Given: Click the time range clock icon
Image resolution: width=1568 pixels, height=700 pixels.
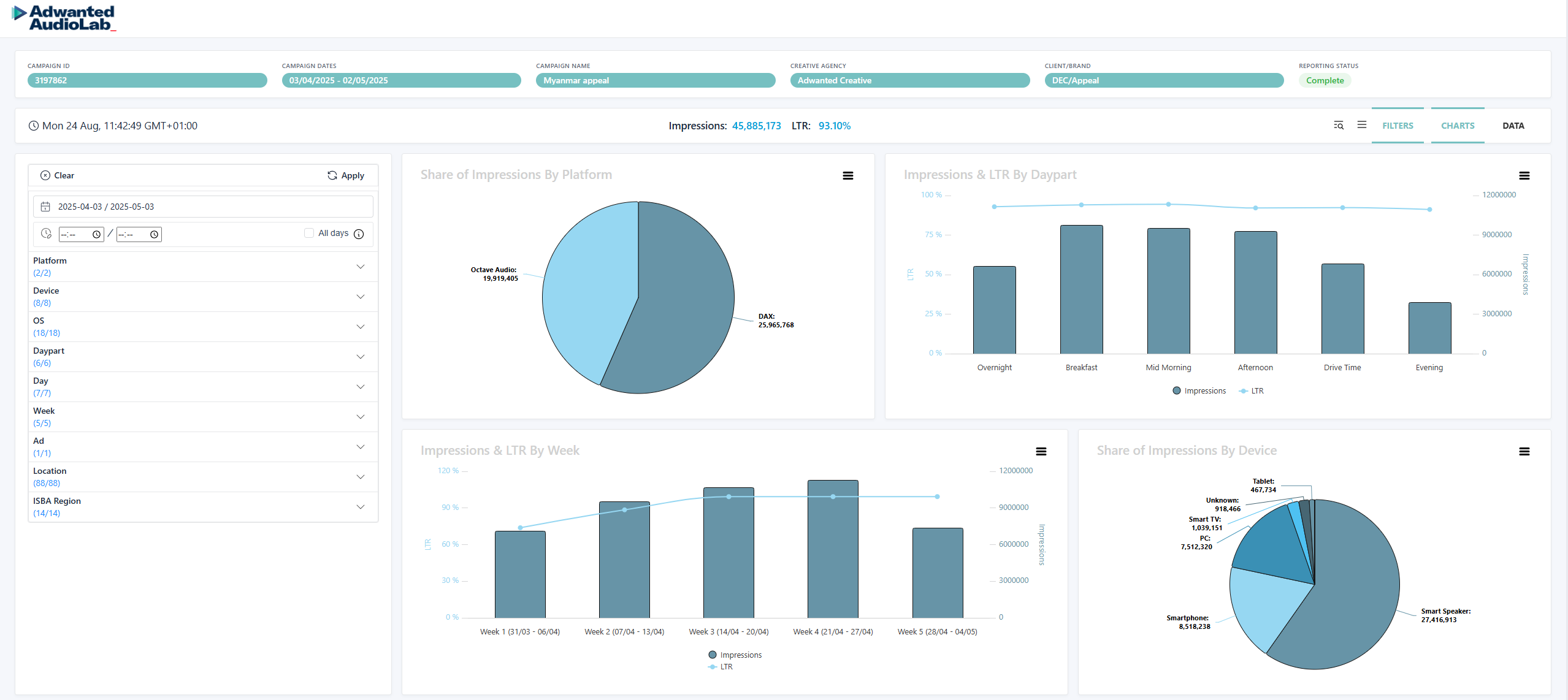Looking at the screenshot, I should [46, 234].
